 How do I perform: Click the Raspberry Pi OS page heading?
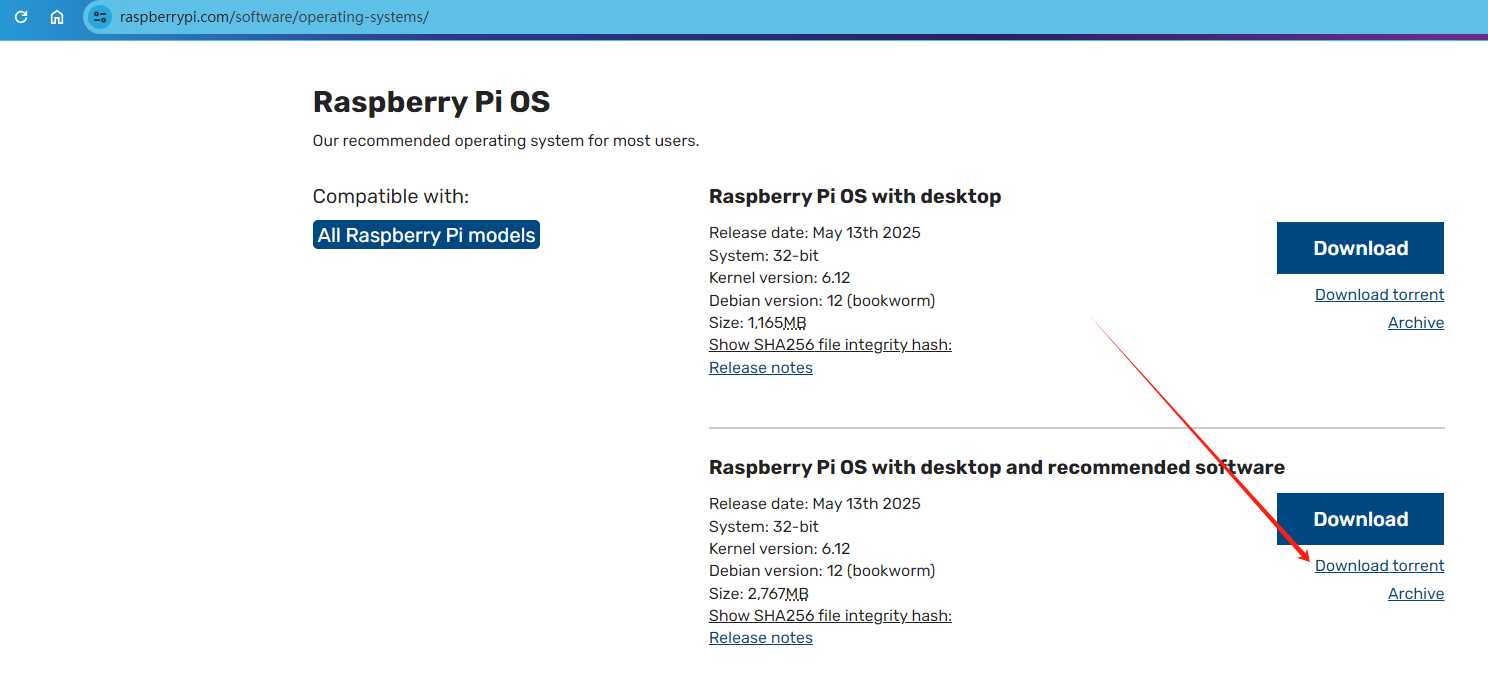point(432,102)
